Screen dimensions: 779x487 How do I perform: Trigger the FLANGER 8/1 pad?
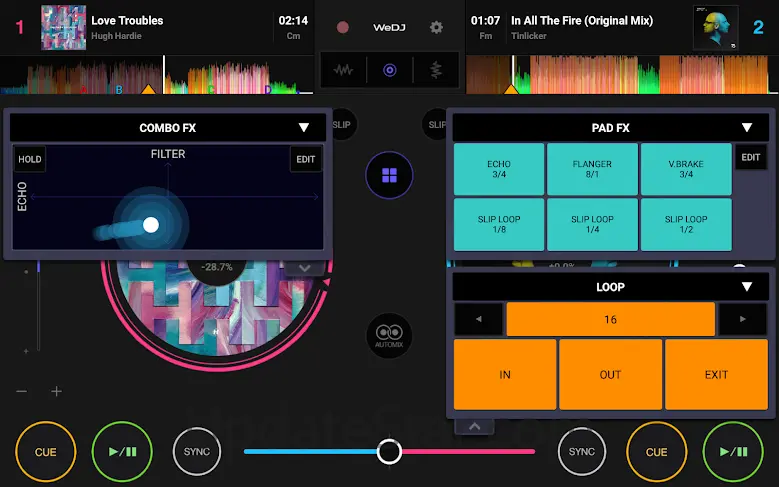(x=592, y=169)
